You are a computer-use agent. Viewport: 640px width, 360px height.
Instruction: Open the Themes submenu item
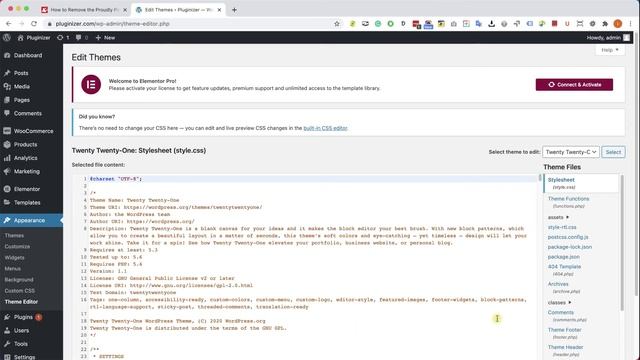click(x=14, y=236)
